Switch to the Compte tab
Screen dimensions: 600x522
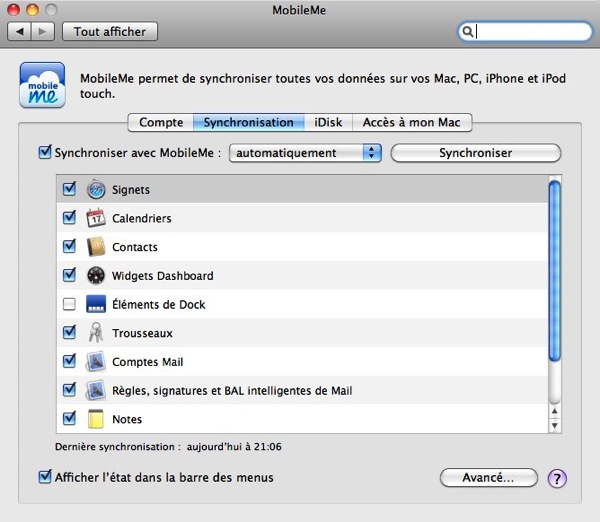point(161,122)
